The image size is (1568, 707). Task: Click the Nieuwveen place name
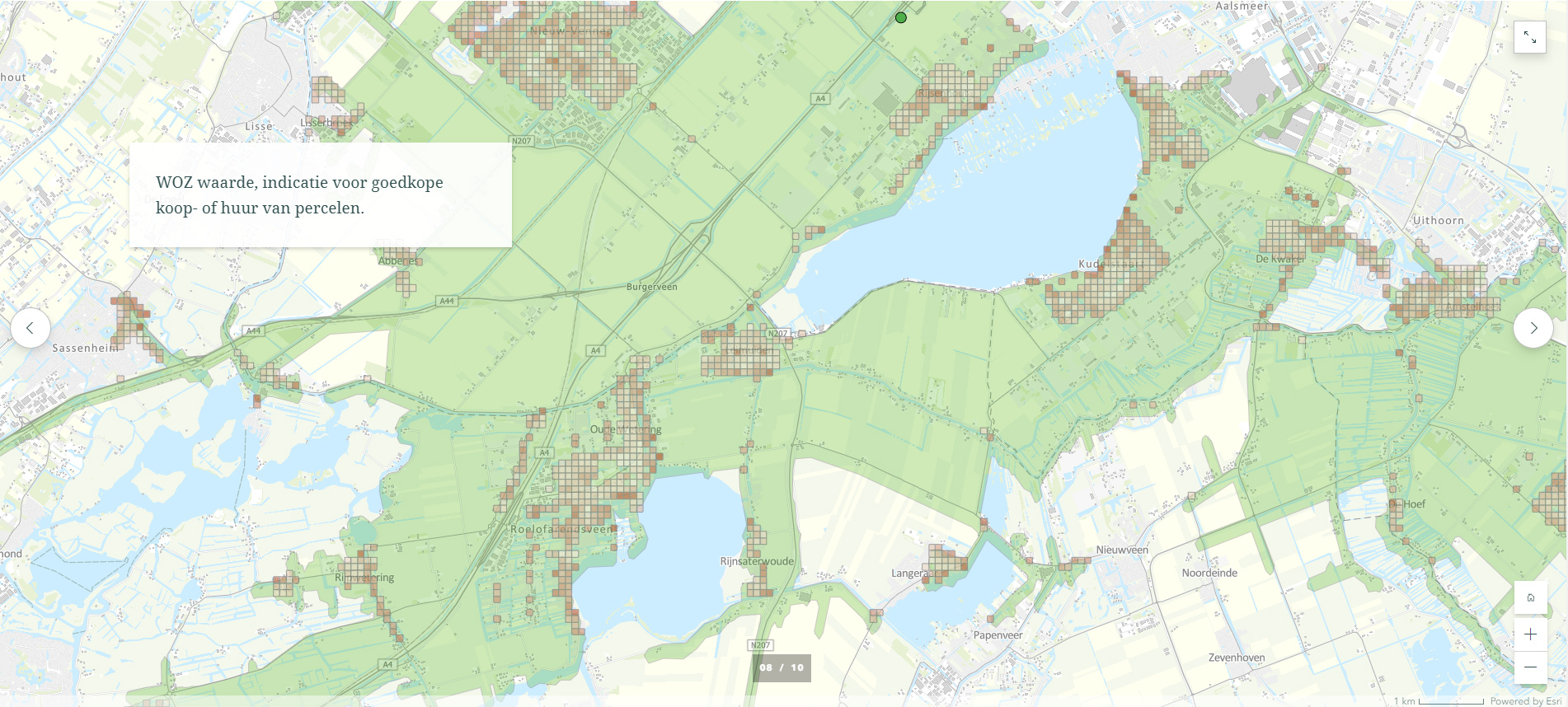point(1122,550)
